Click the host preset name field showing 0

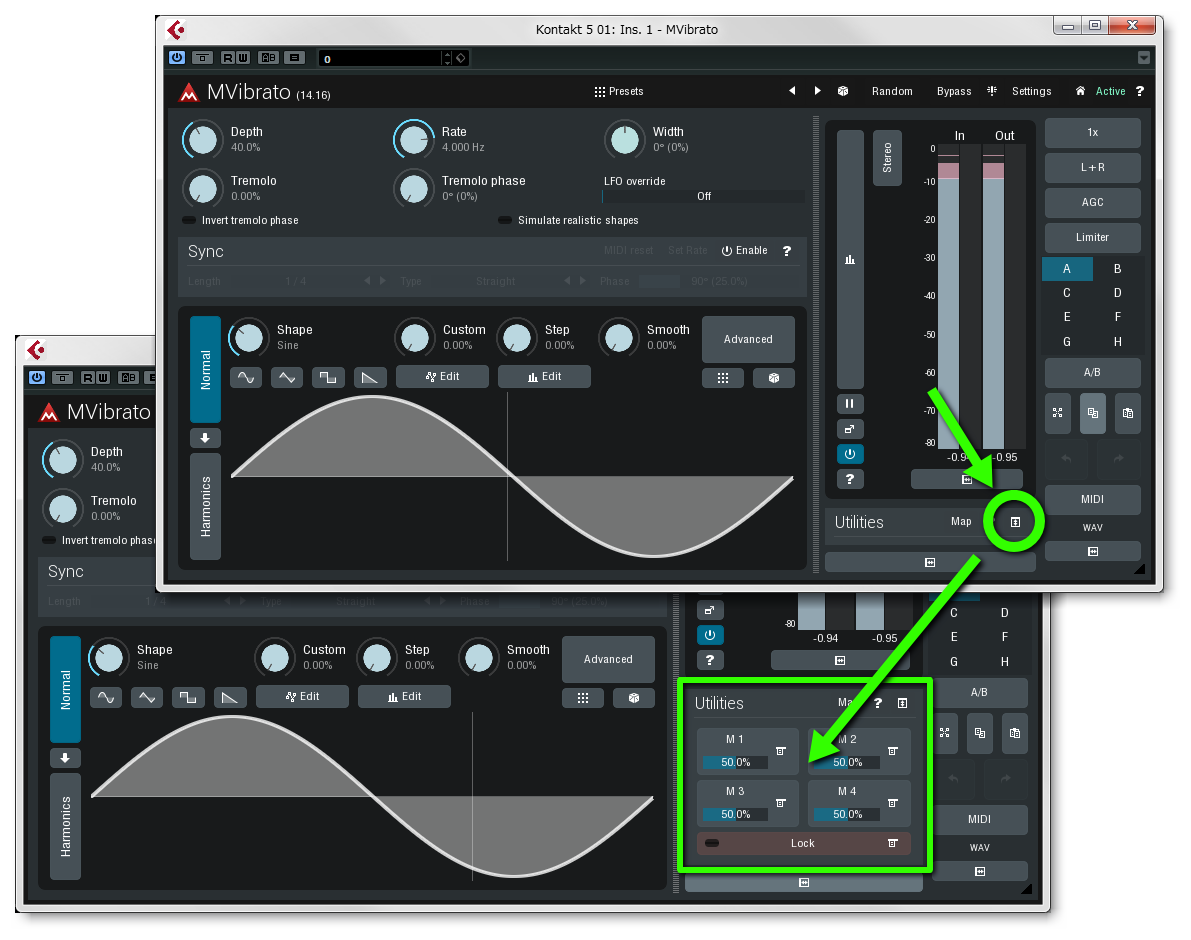380,58
